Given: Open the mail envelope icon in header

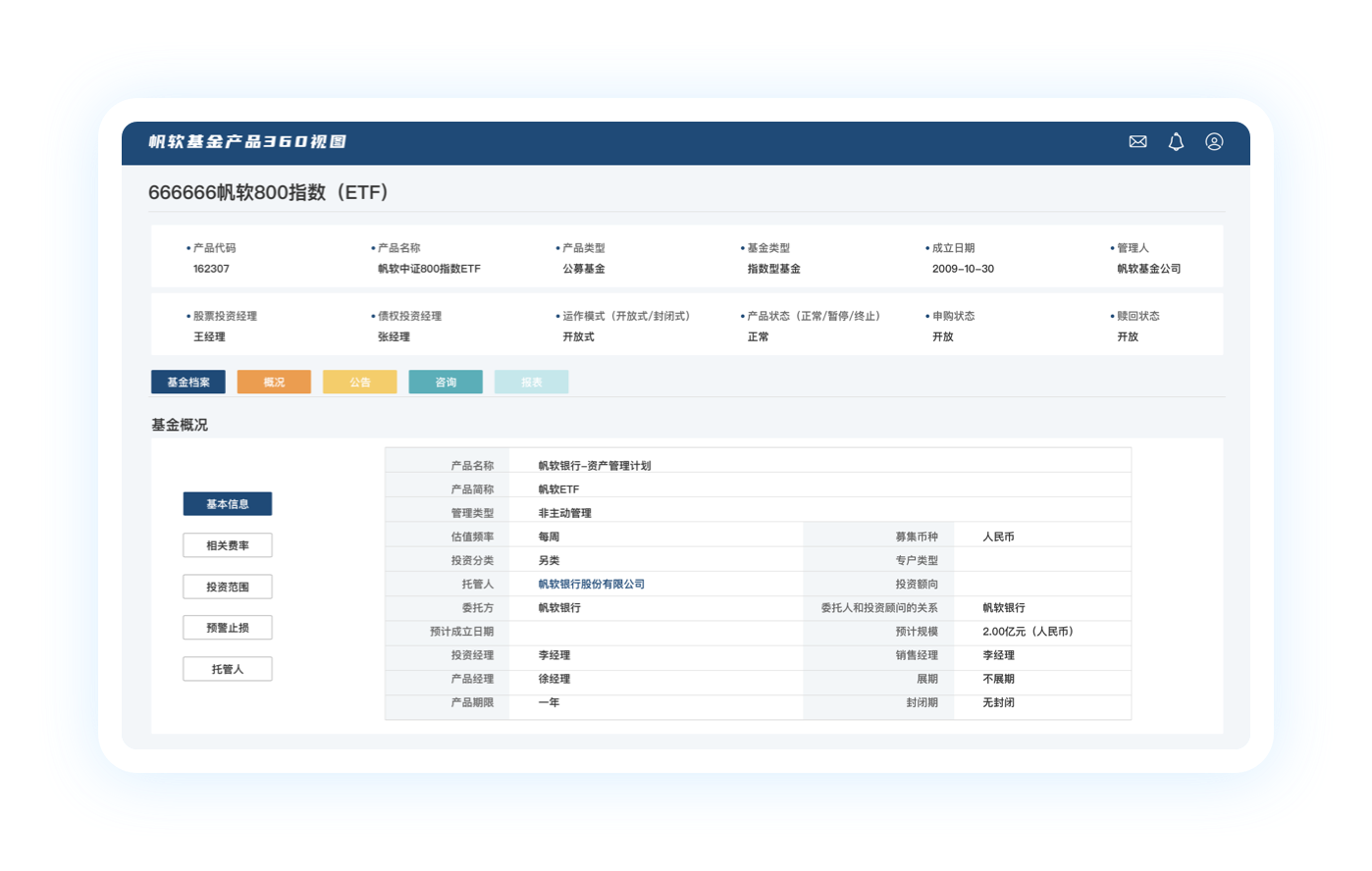Looking at the screenshot, I should point(1137,142).
